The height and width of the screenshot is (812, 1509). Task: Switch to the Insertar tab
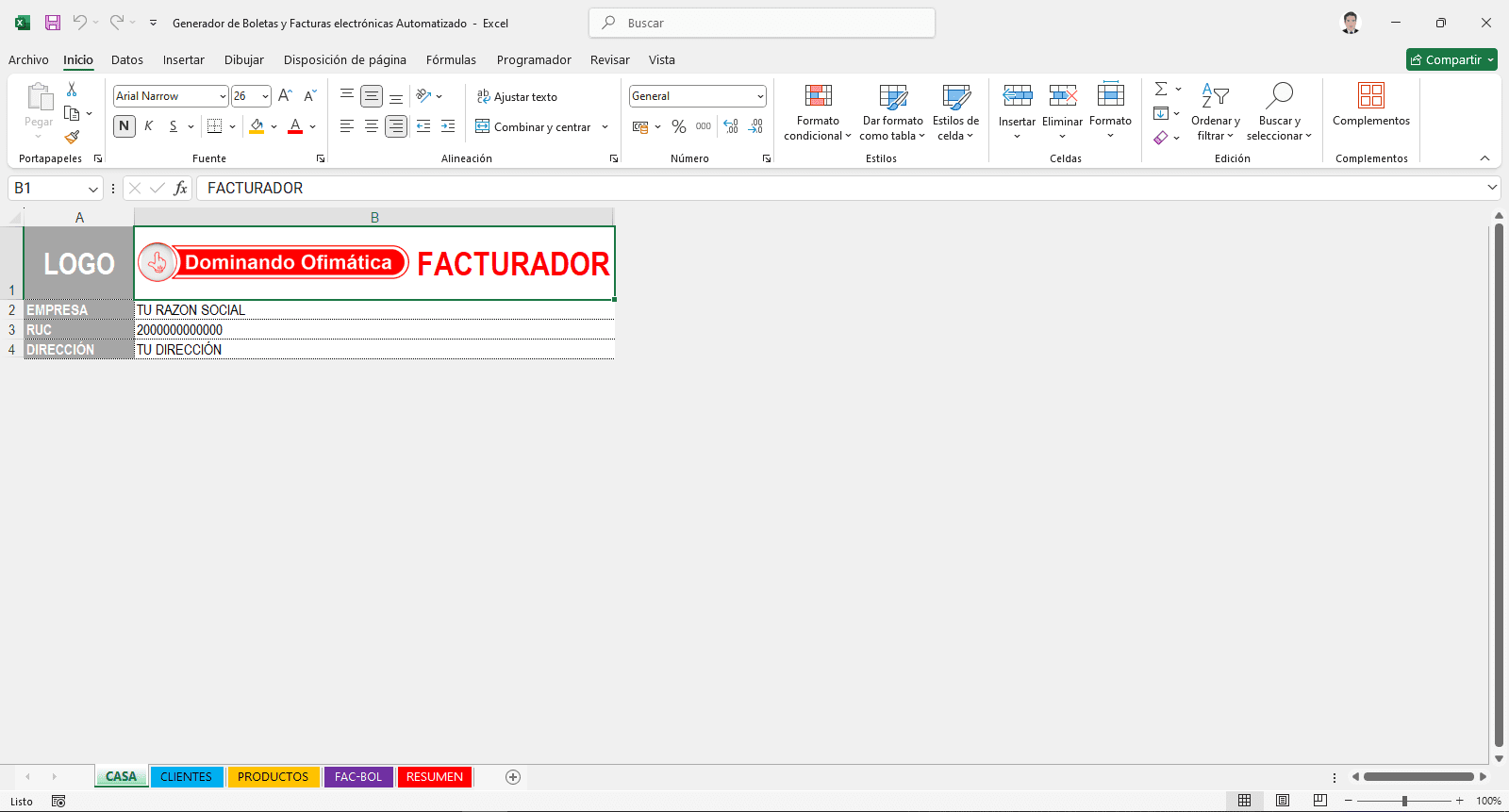pos(183,59)
